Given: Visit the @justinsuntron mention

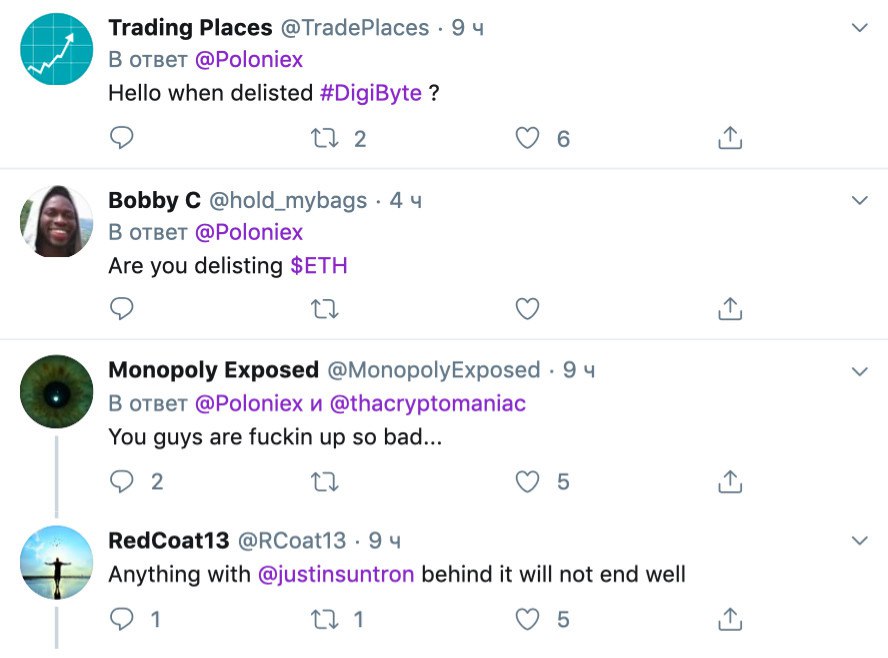Looking at the screenshot, I should click(335, 575).
